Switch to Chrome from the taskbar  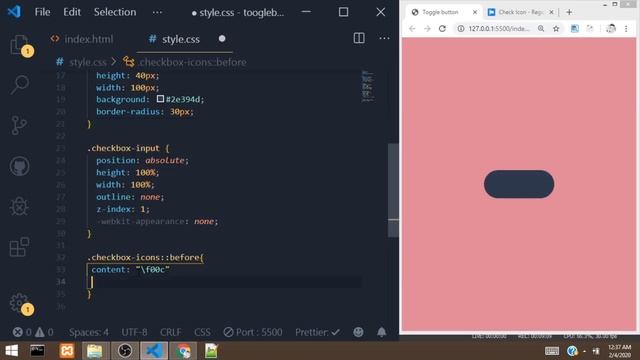pyautogui.click(x=183, y=351)
